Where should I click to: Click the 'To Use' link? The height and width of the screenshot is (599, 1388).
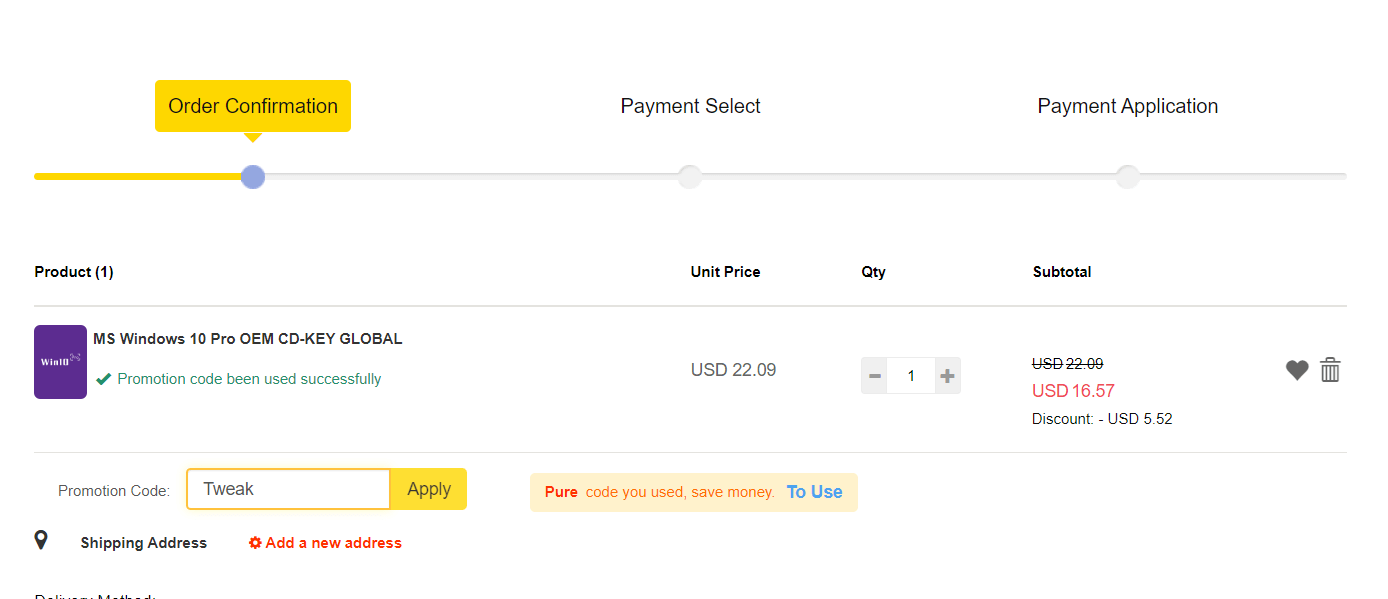[814, 492]
